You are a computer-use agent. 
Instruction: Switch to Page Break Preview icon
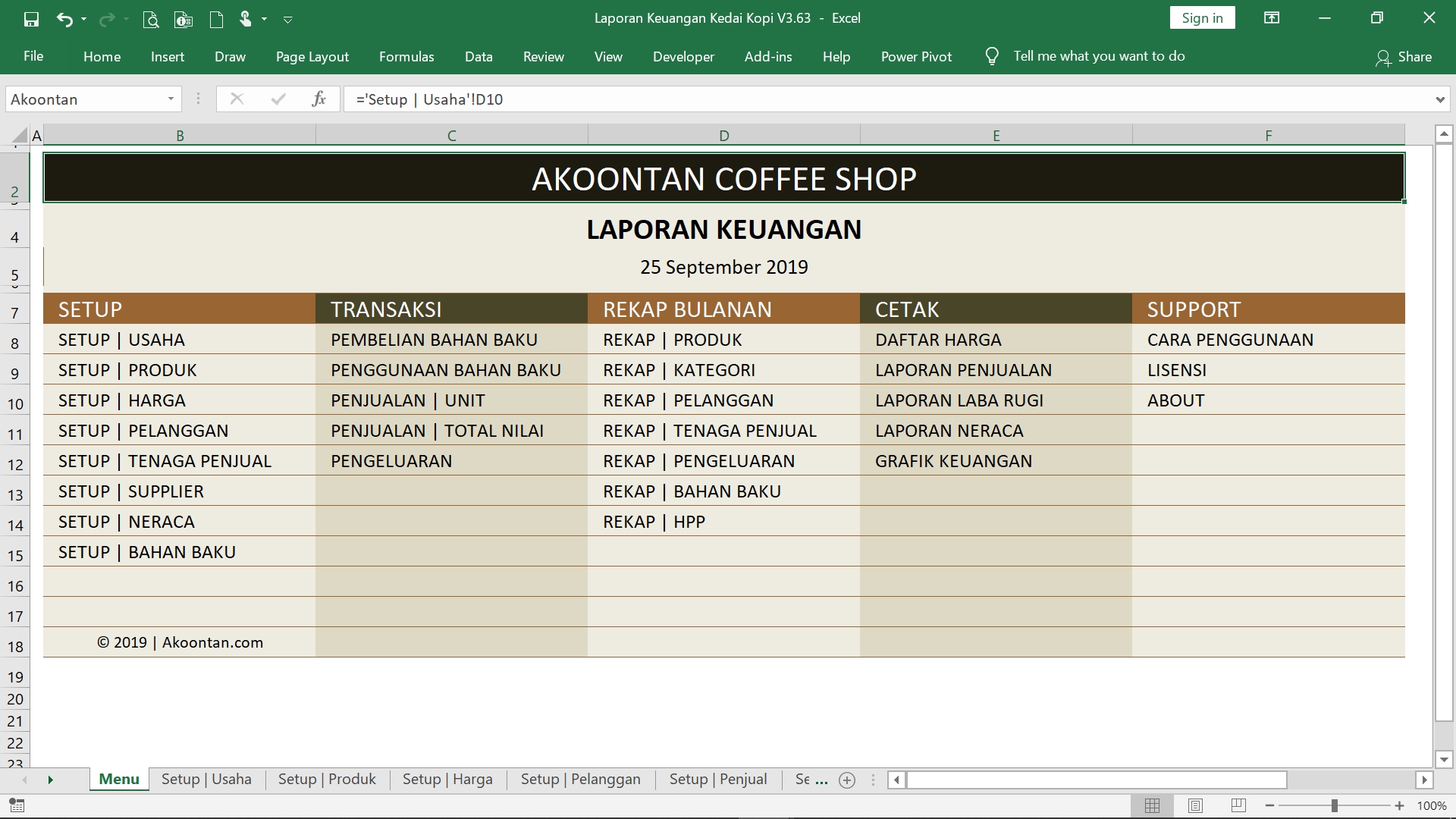tap(1238, 805)
